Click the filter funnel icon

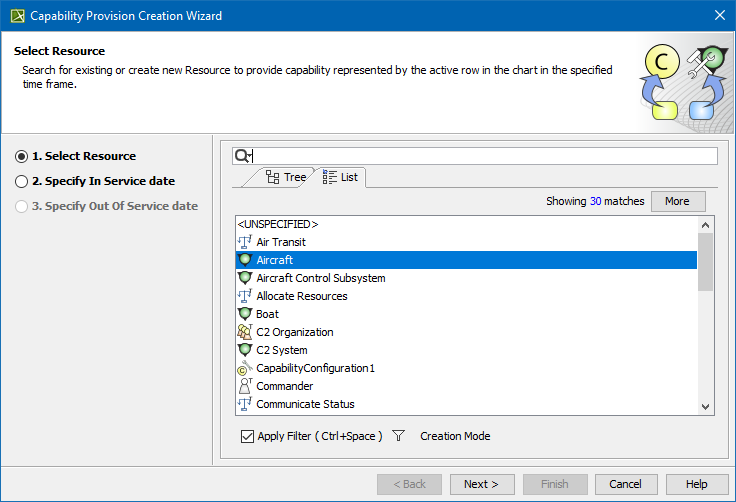tap(398, 436)
